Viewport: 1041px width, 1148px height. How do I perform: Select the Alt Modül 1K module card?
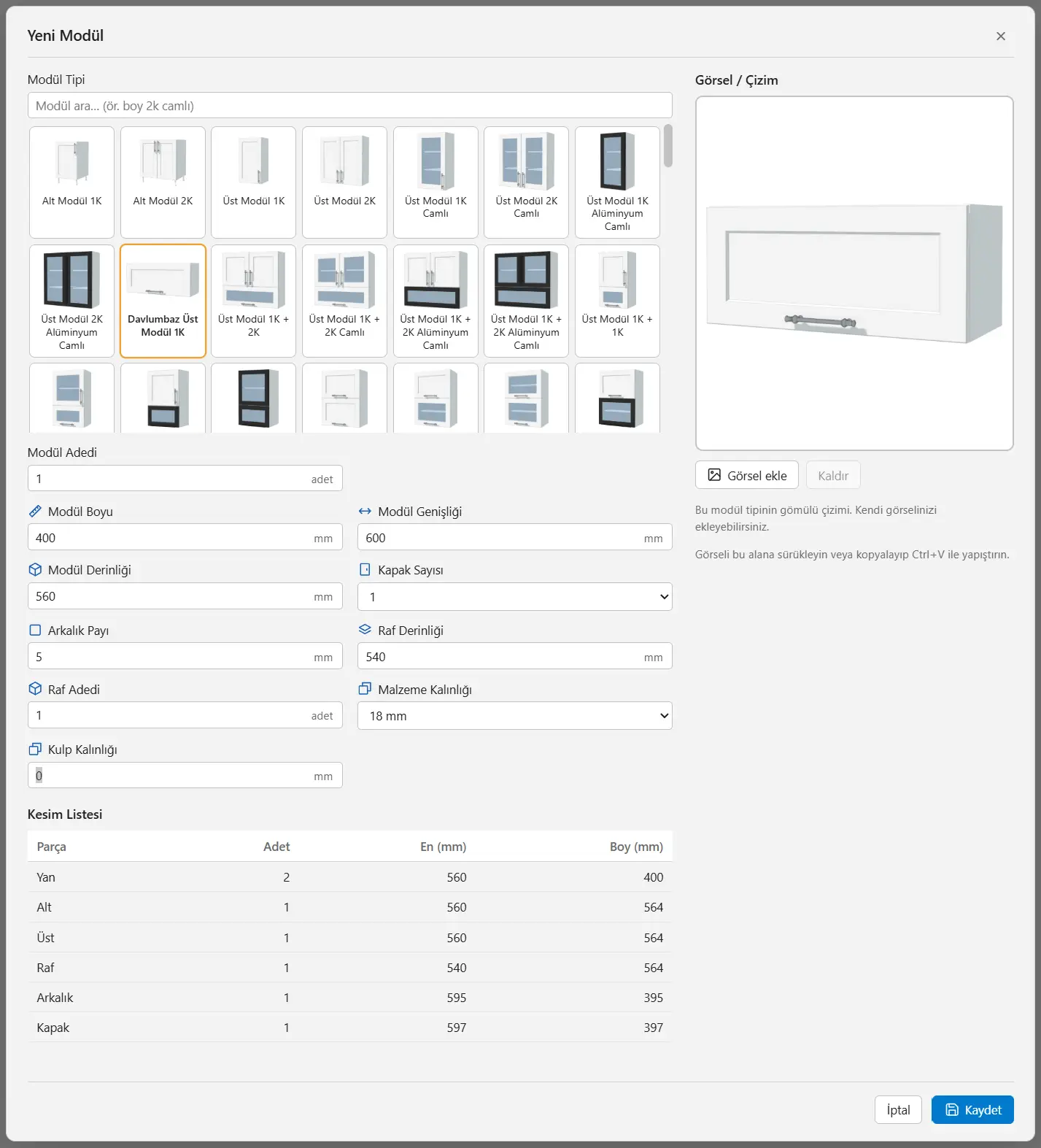[x=71, y=182]
